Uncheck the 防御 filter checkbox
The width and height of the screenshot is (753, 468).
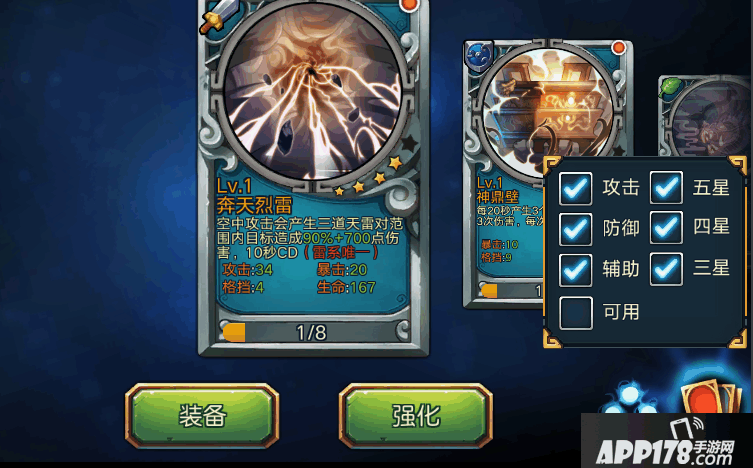(575, 228)
